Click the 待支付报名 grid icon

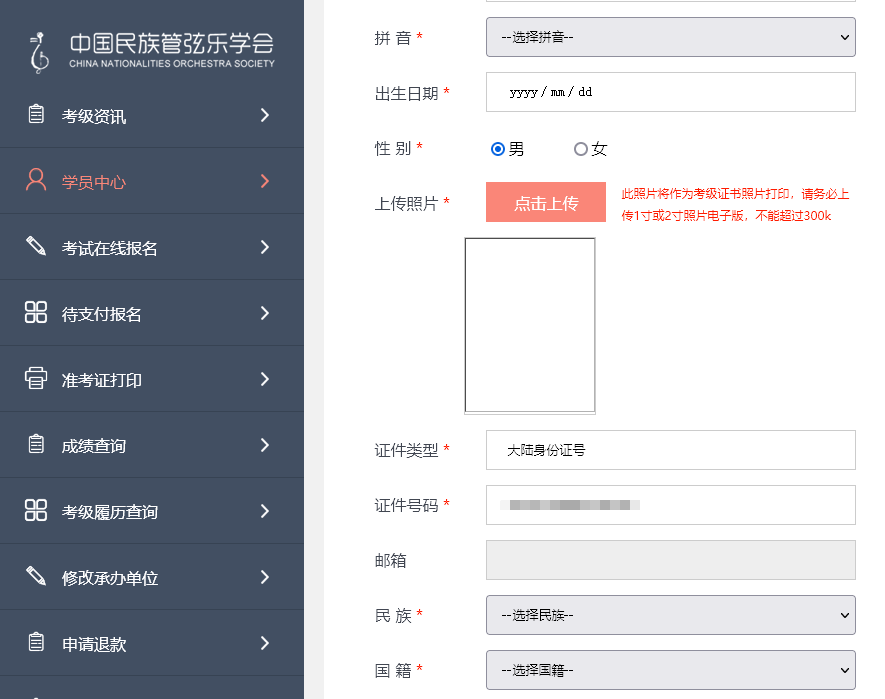pos(37,312)
